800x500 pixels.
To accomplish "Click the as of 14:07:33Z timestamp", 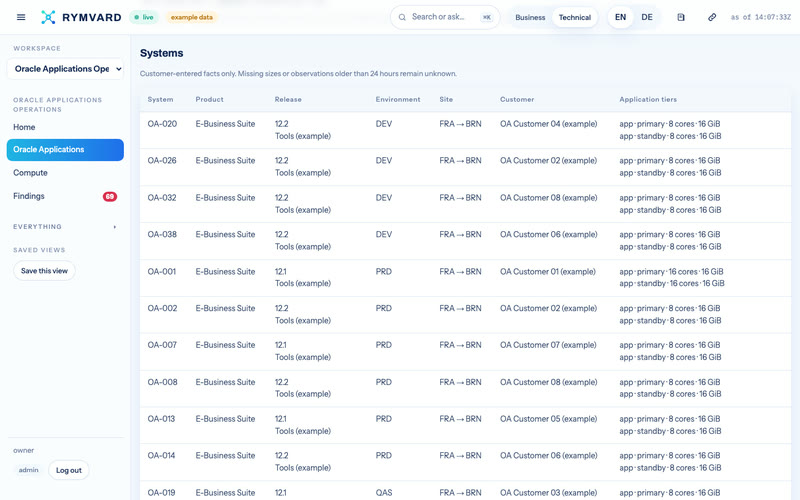I will (761, 17).
